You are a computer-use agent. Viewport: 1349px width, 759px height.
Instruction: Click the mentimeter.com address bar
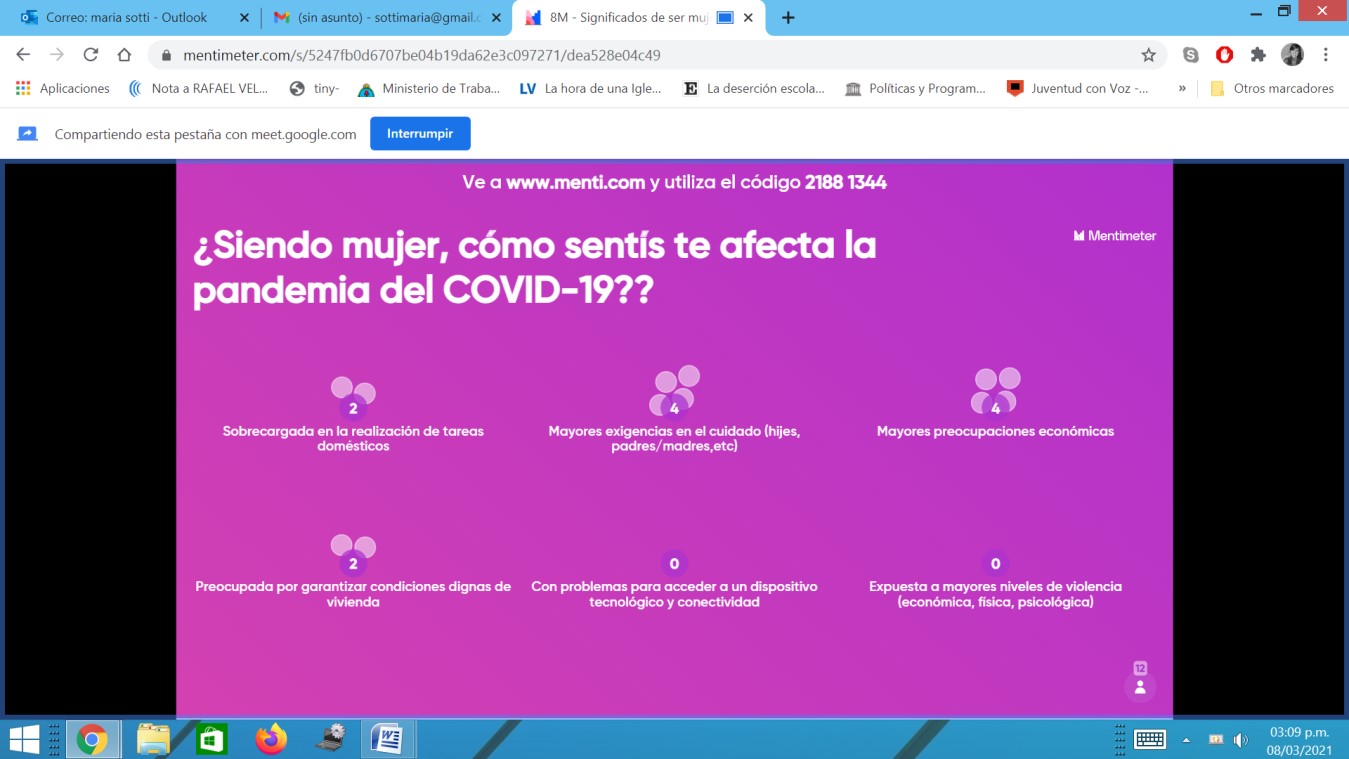(640, 55)
